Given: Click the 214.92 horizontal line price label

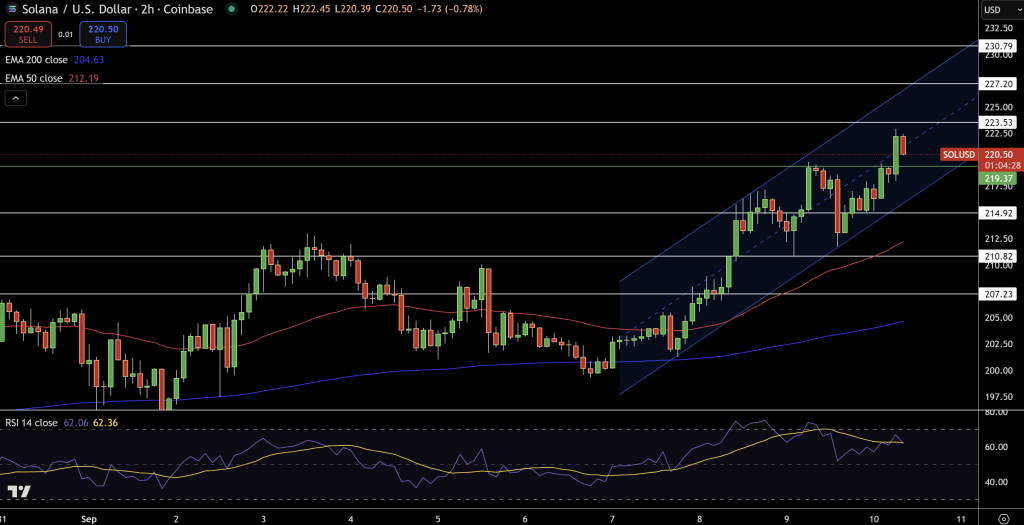Looking at the screenshot, I should click(999, 213).
